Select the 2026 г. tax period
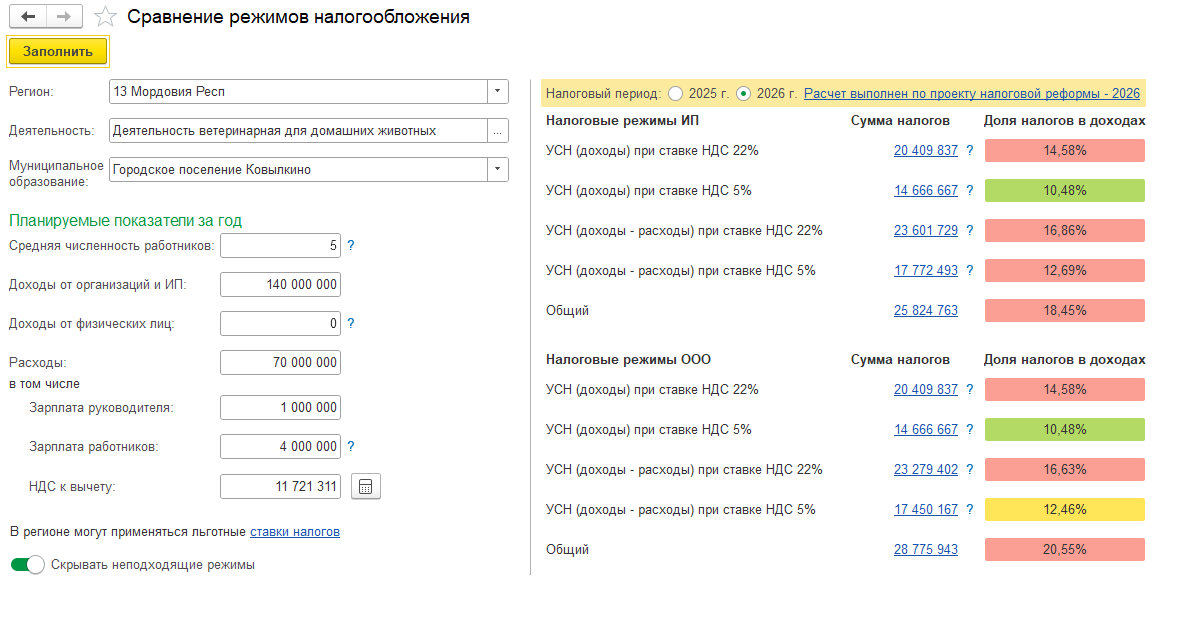Viewport: 1182px width, 625px height. (x=743, y=93)
